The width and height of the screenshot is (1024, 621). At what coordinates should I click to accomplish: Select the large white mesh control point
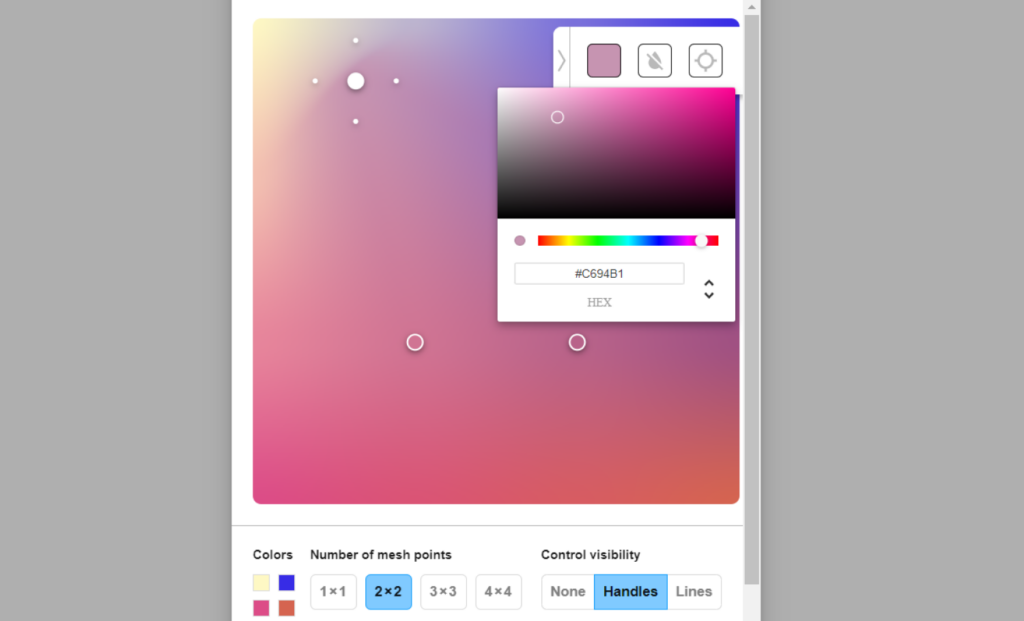(355, 81)
